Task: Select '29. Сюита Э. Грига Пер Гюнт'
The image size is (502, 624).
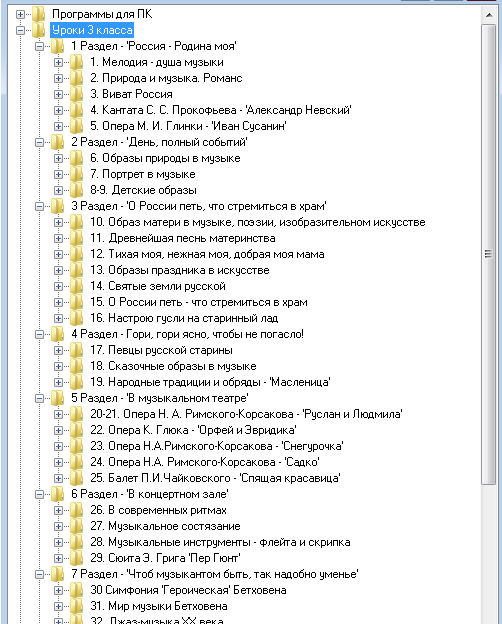Action: (165, 558)
